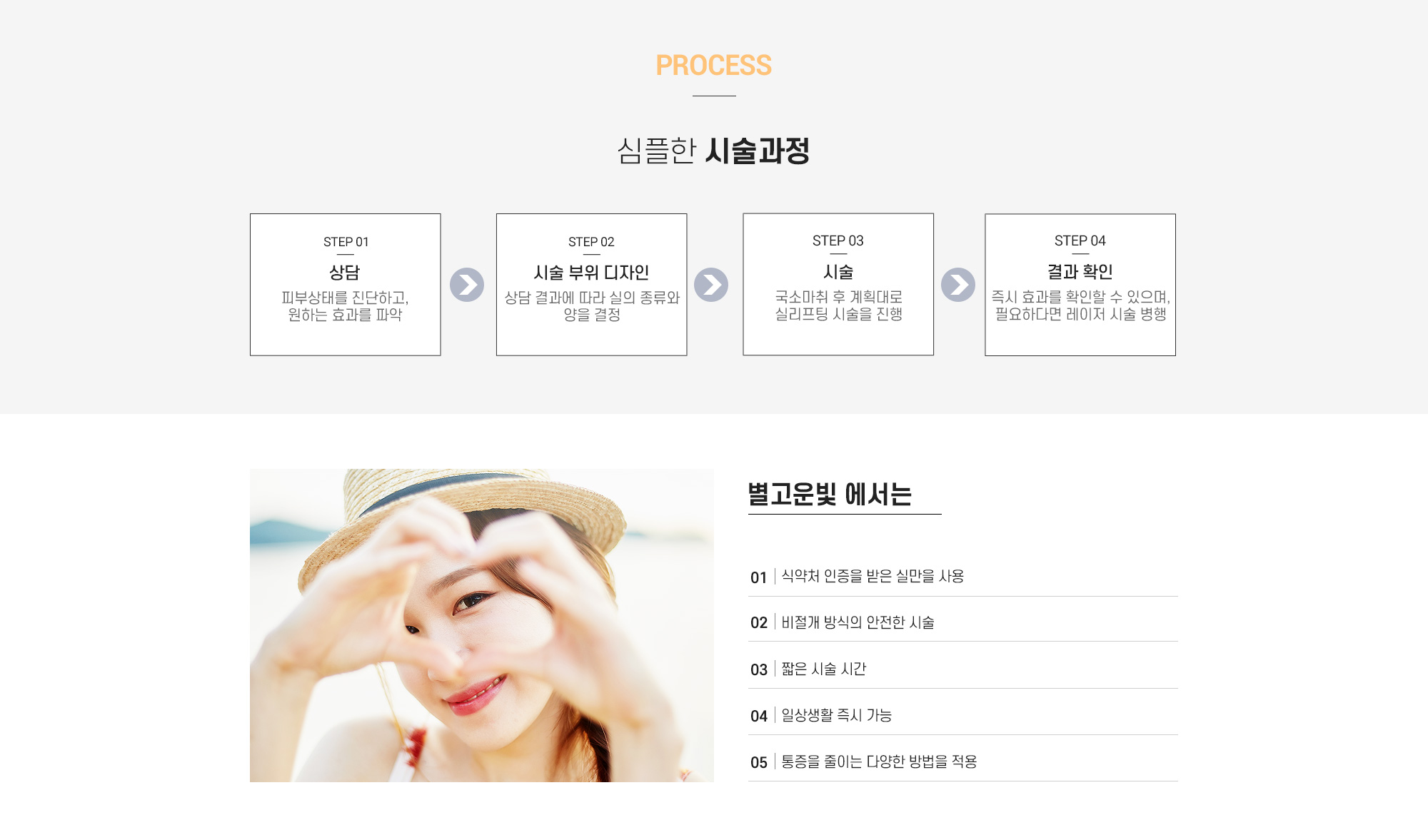Click the 국소마취 후 계획대로 description text
The height and width of the screenshot is (840, 1428).
pyautogui.click(x=839, y=297)
